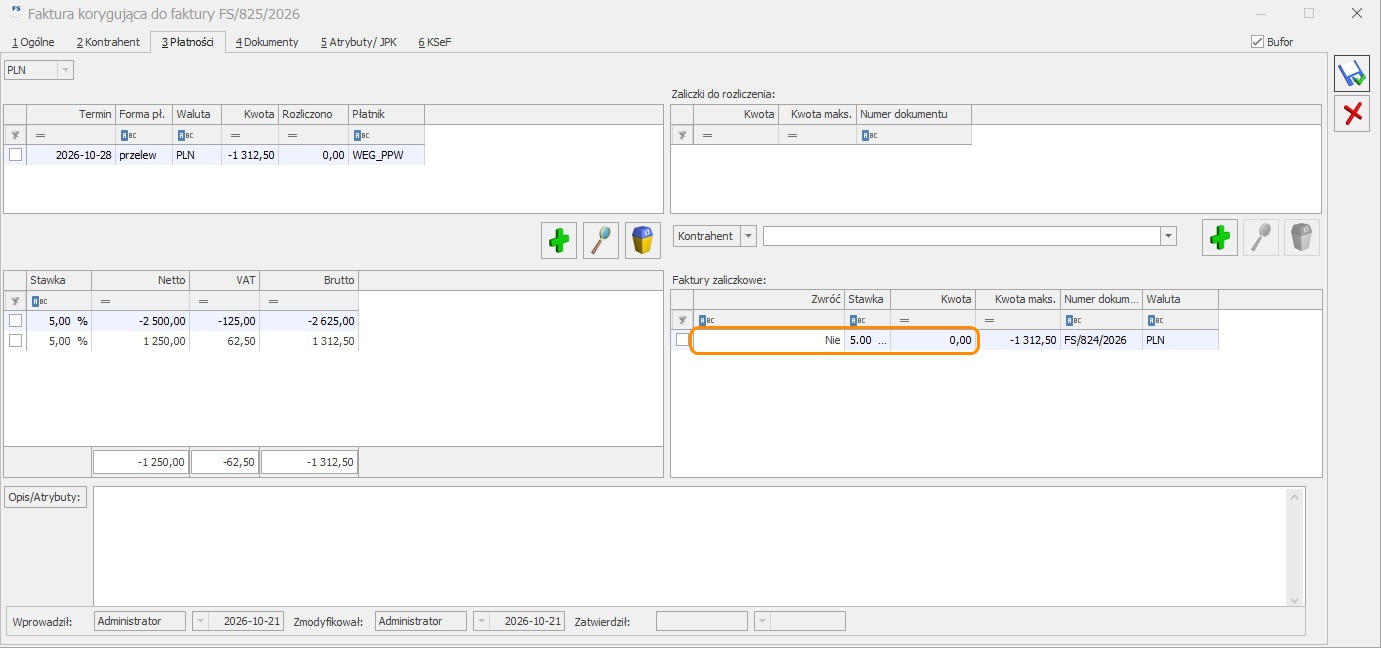
Task: Click the filter icon in Faktury zaliczkowe table
Action: [682, 320]
